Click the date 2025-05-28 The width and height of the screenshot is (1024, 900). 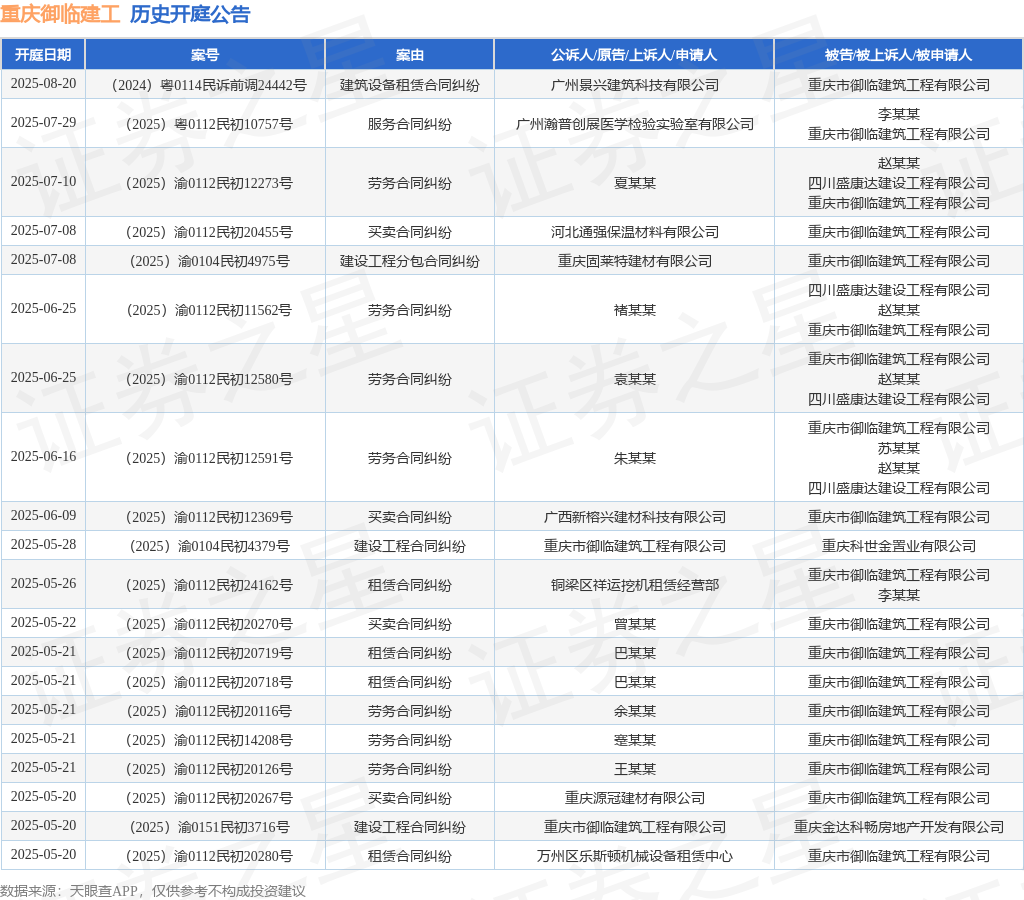[x=43, y=545]
